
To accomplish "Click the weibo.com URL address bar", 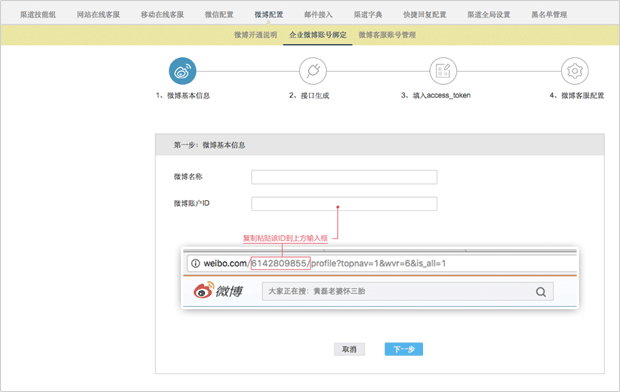I will tap(382, 263).
